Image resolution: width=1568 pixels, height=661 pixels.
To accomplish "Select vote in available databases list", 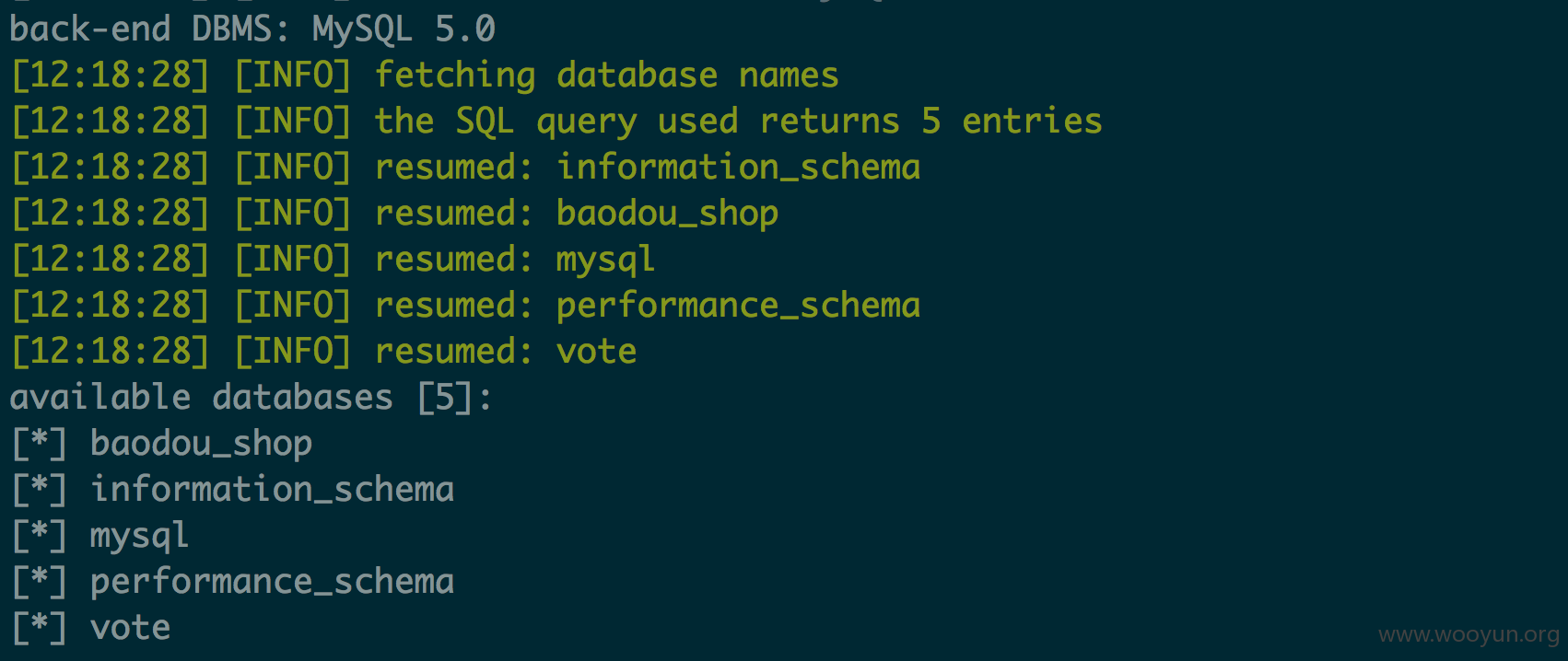I will [x=130, y=628].
